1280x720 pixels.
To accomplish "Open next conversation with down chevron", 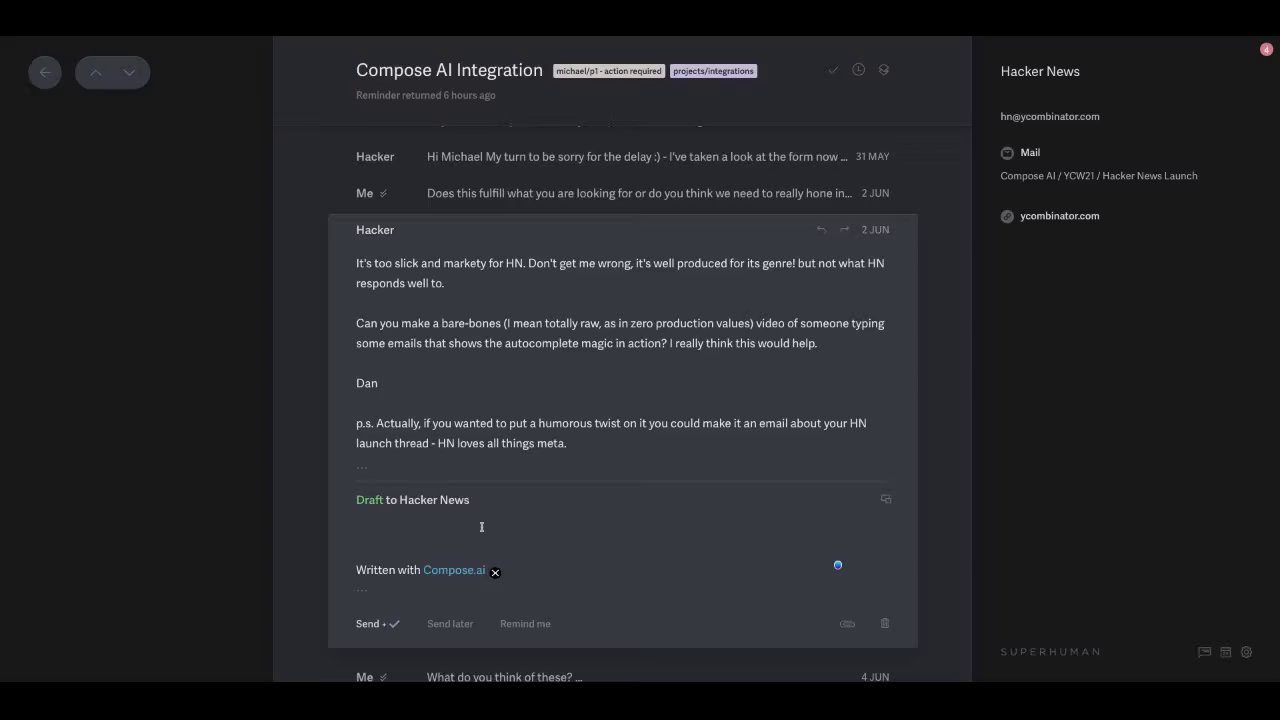I will 129,72.
